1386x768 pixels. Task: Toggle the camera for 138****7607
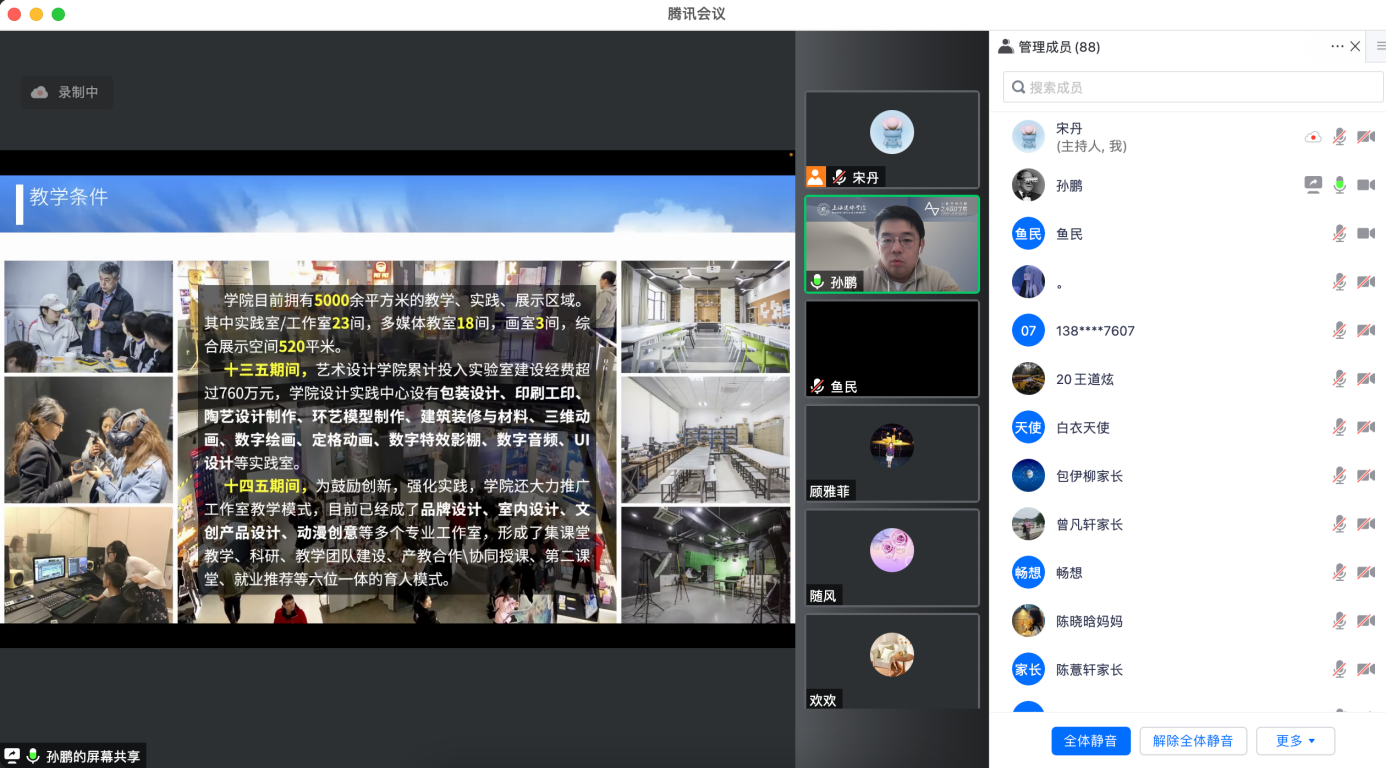click(1365, 331)
